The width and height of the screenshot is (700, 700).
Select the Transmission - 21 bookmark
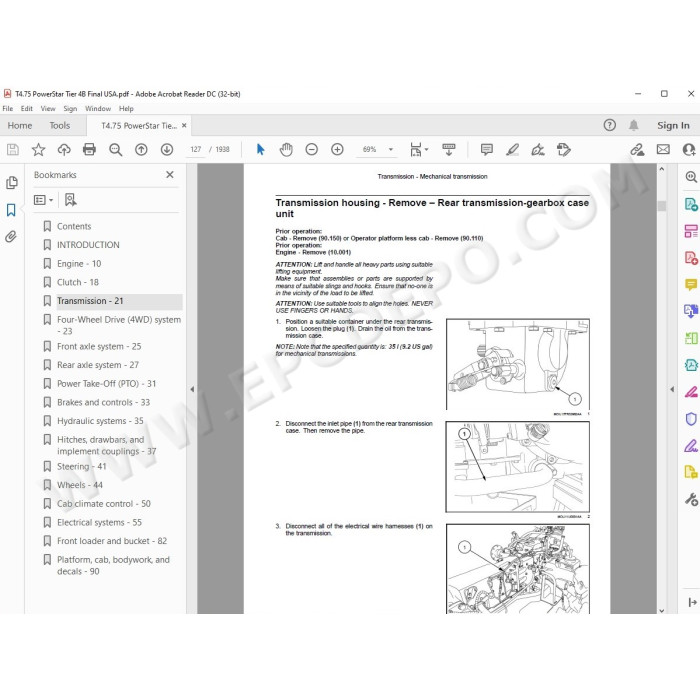90,301
